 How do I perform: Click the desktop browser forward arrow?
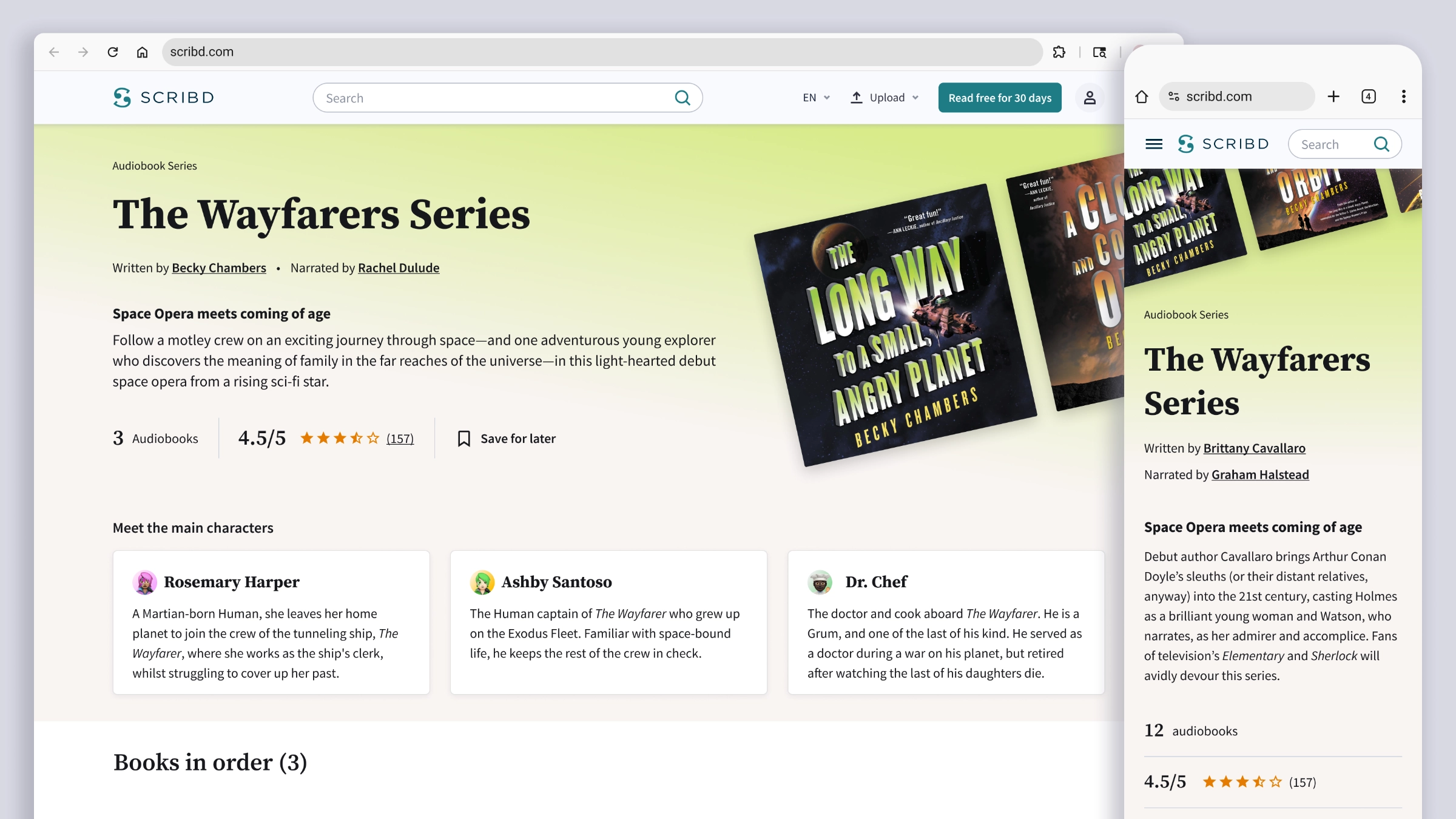click(x=83, y=52)
